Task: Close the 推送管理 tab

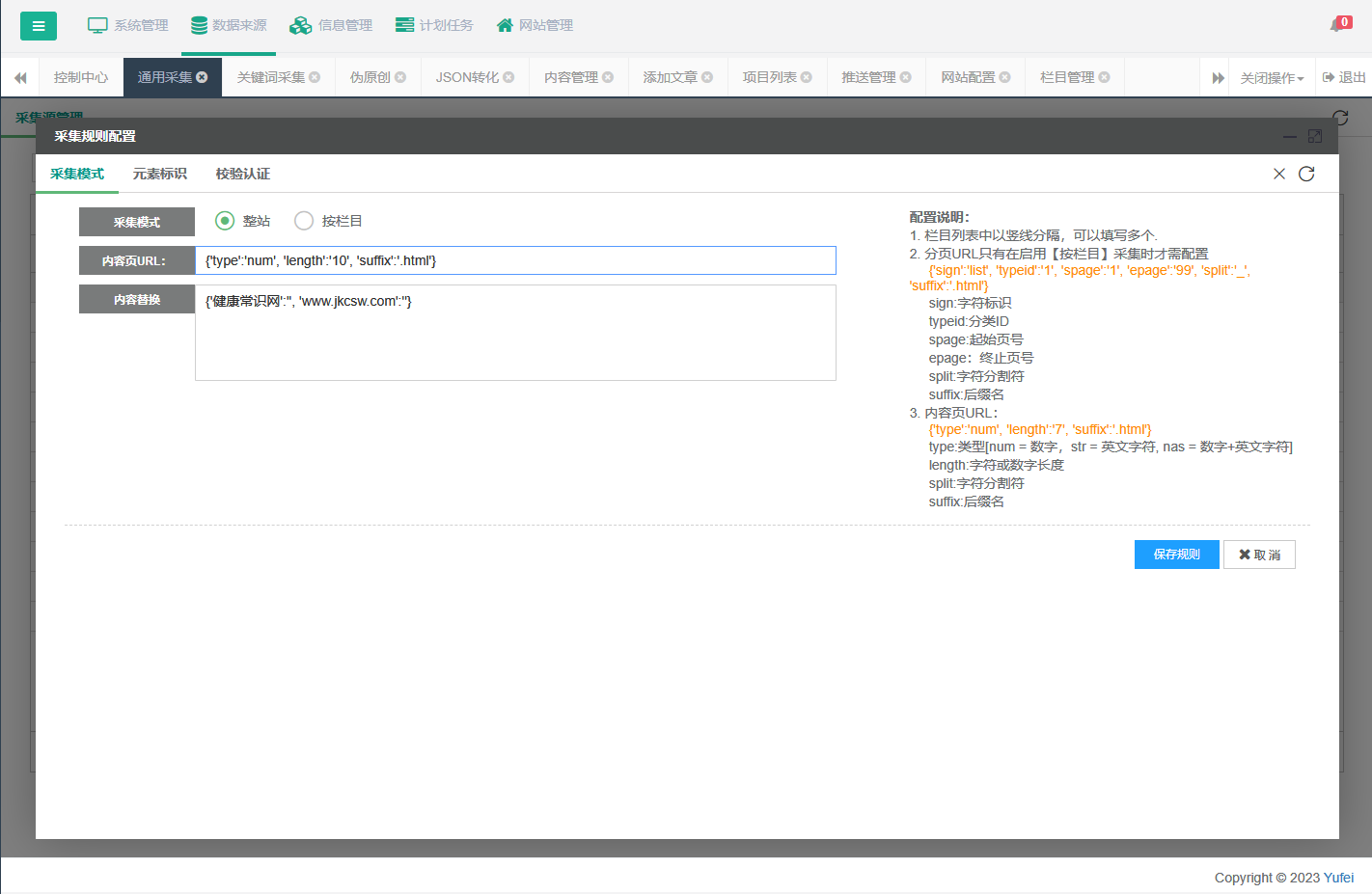Action: pos(906,77)
